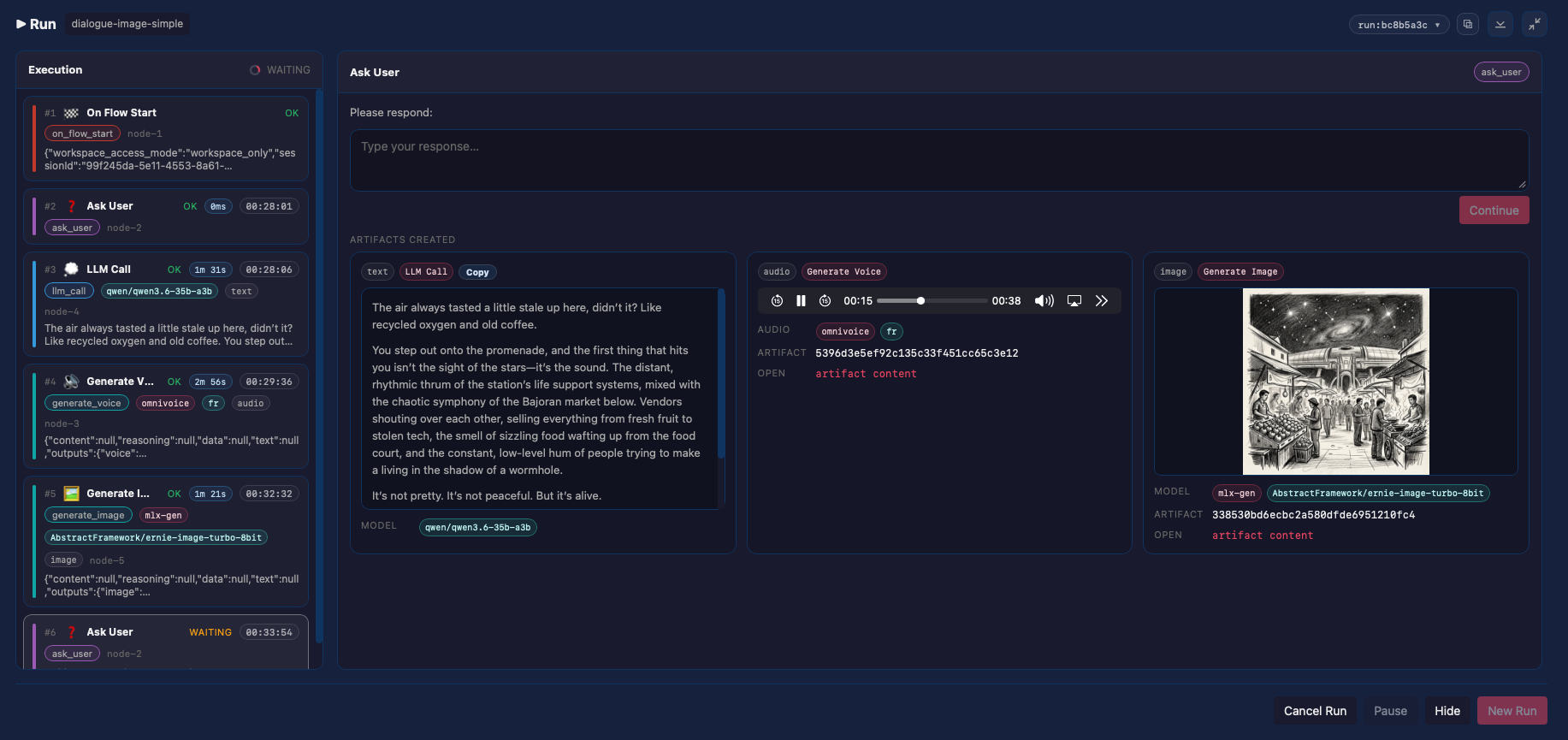Viewport: 1568px width, 740px height.
Task: Click the LLM Call artifact tag
Action: point(426,272)
